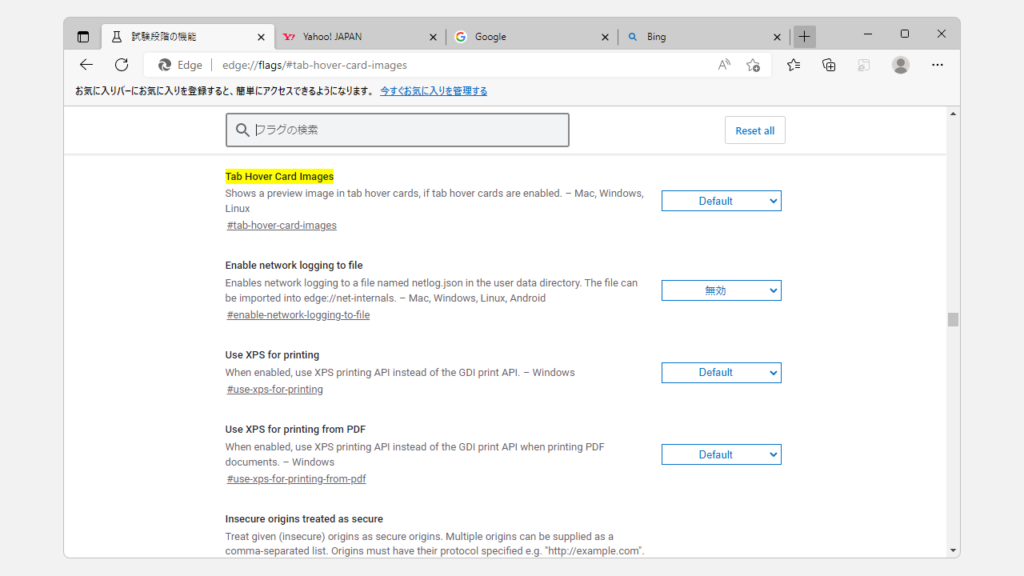Viewport: 1024px width, 576px height.
Task: Reload the page with refresh icon
Action: [121, 65]
